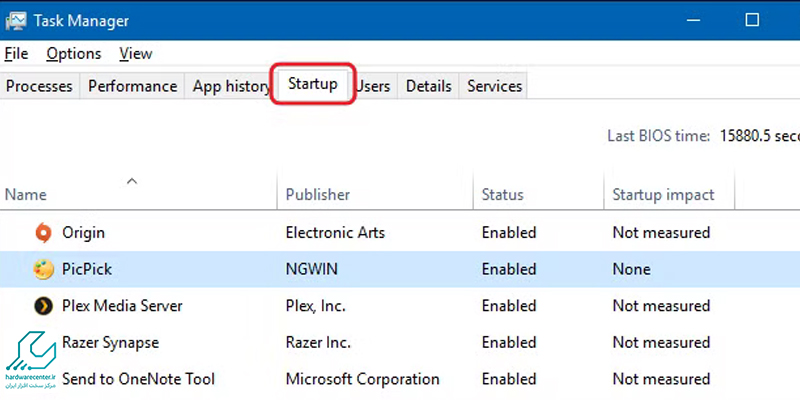Click the Microsoft Corporation publisher cell
The image size is (800, 400).
[362, 379]
